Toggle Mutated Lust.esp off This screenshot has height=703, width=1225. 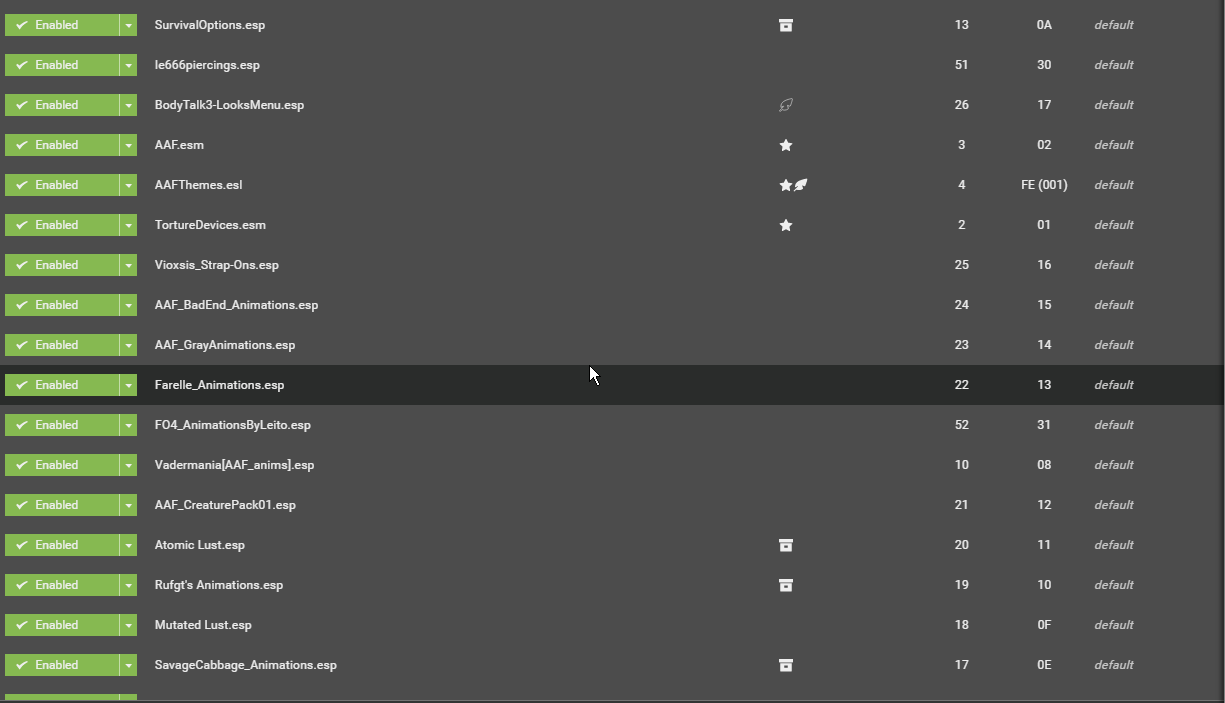click(x=60, y=625)
